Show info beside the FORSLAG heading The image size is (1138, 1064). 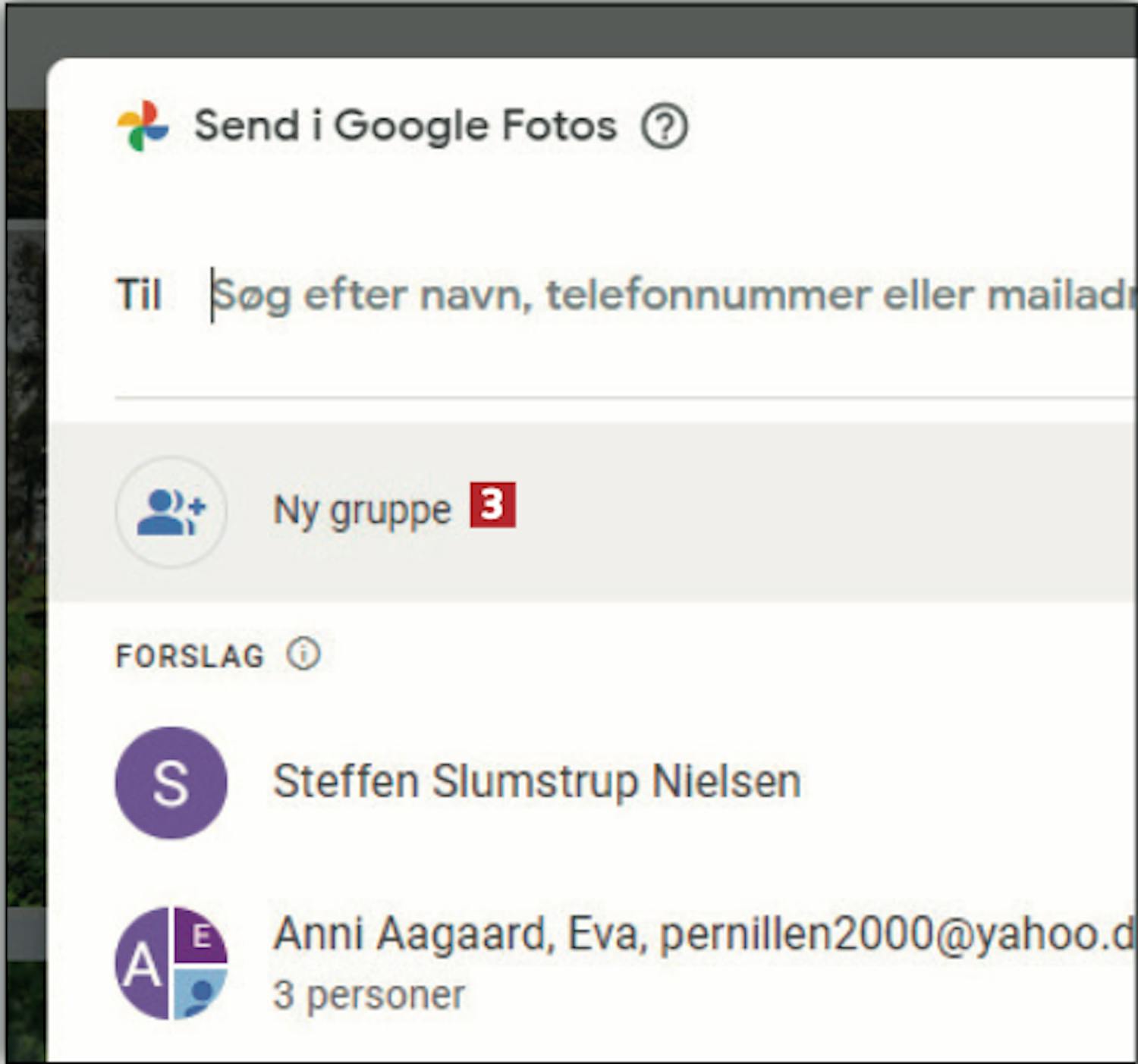point(303,654)
